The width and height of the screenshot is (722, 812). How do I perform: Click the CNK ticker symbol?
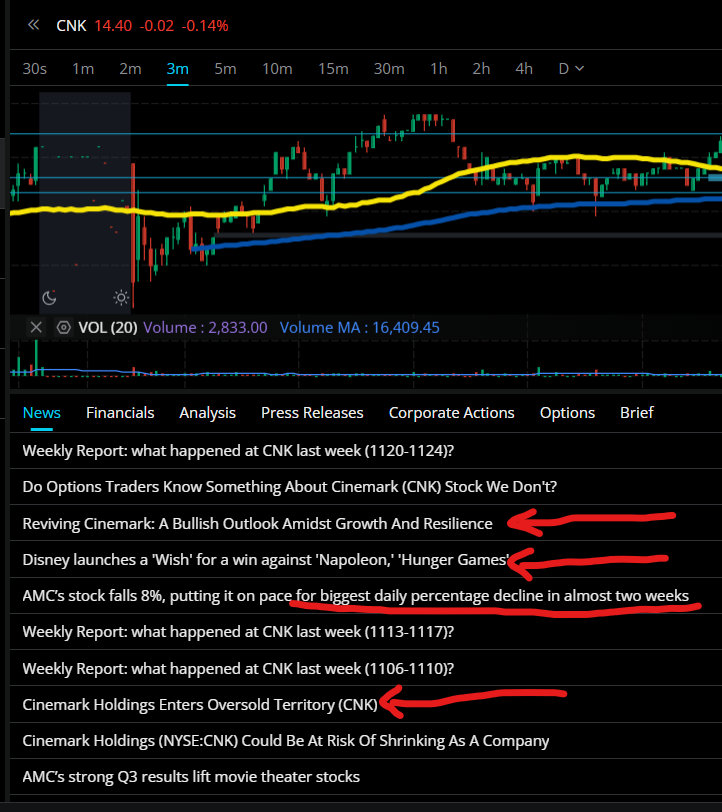click(x=71, y=25)
